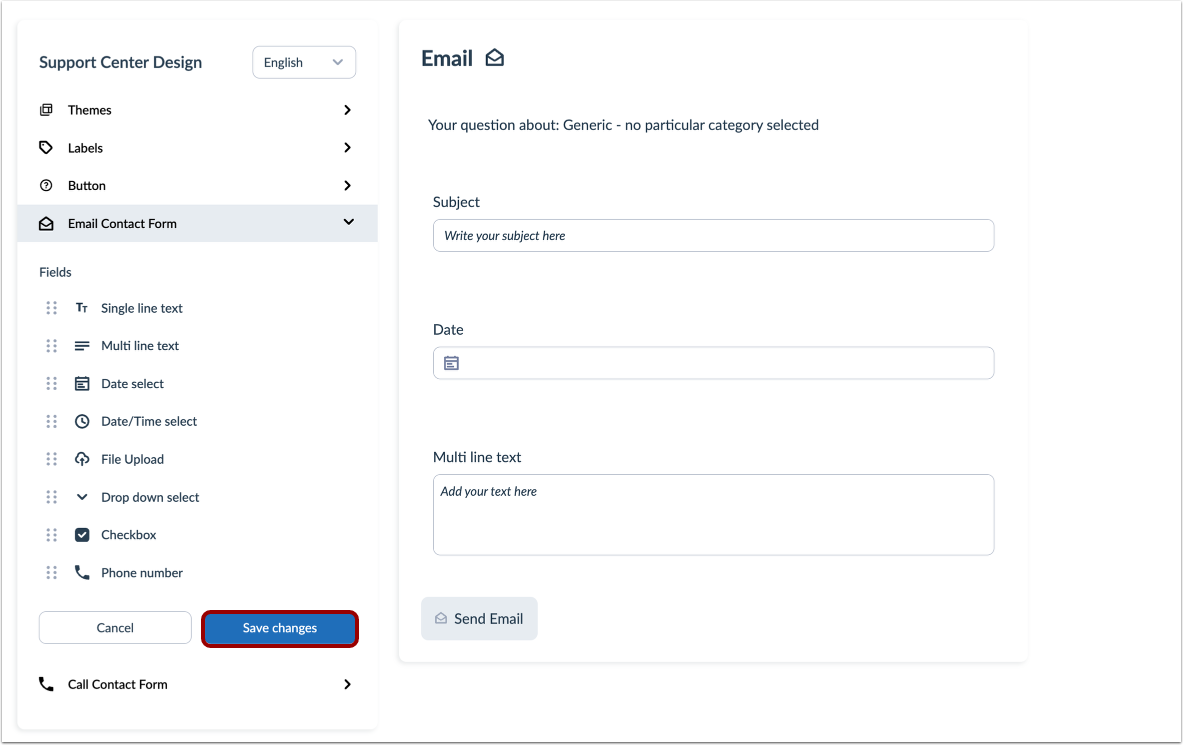Click the Send Email button

point(479,618)
